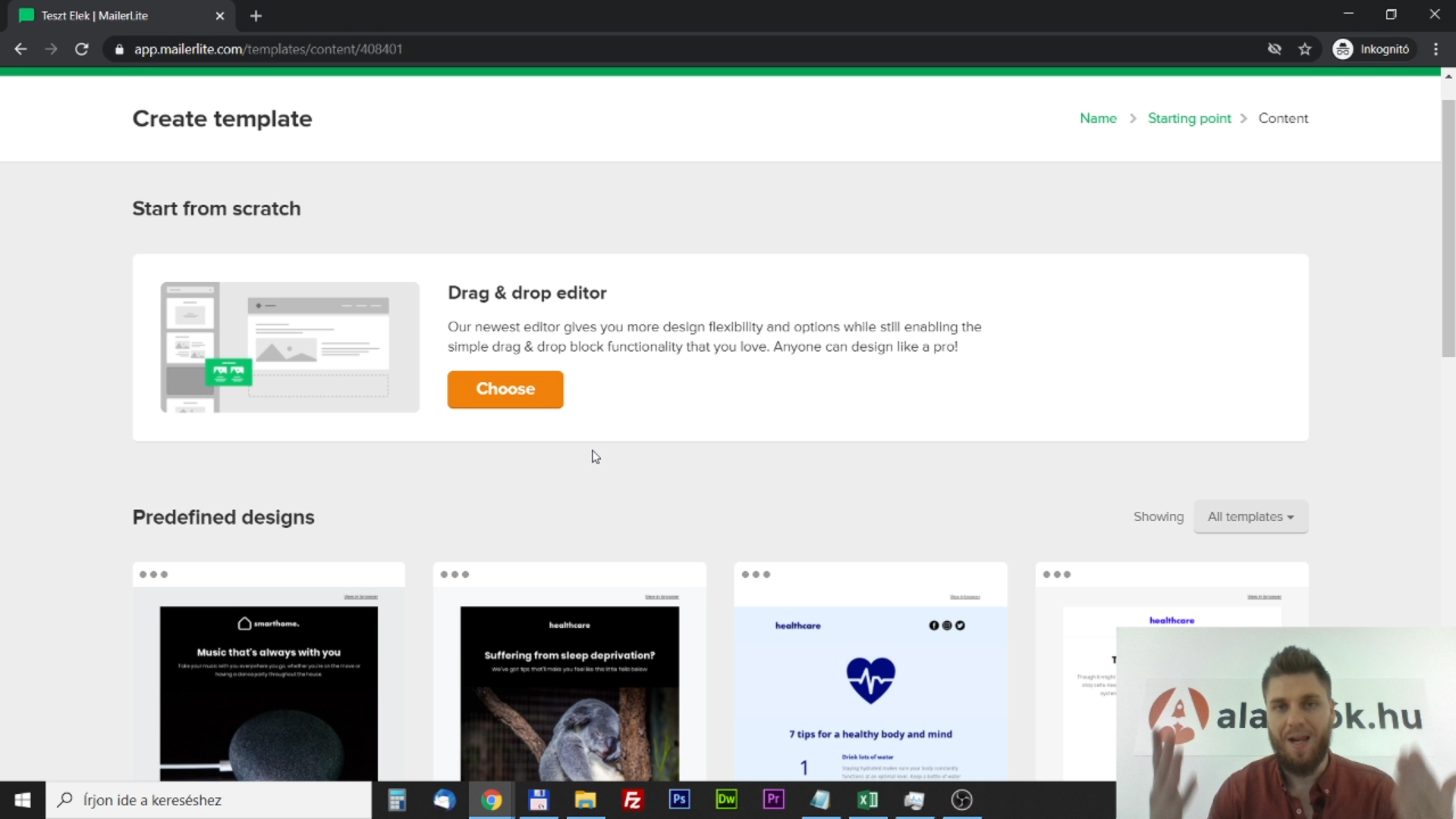Open a new browser tab
The image size is (1456, 819).
(x=256, y=16)
